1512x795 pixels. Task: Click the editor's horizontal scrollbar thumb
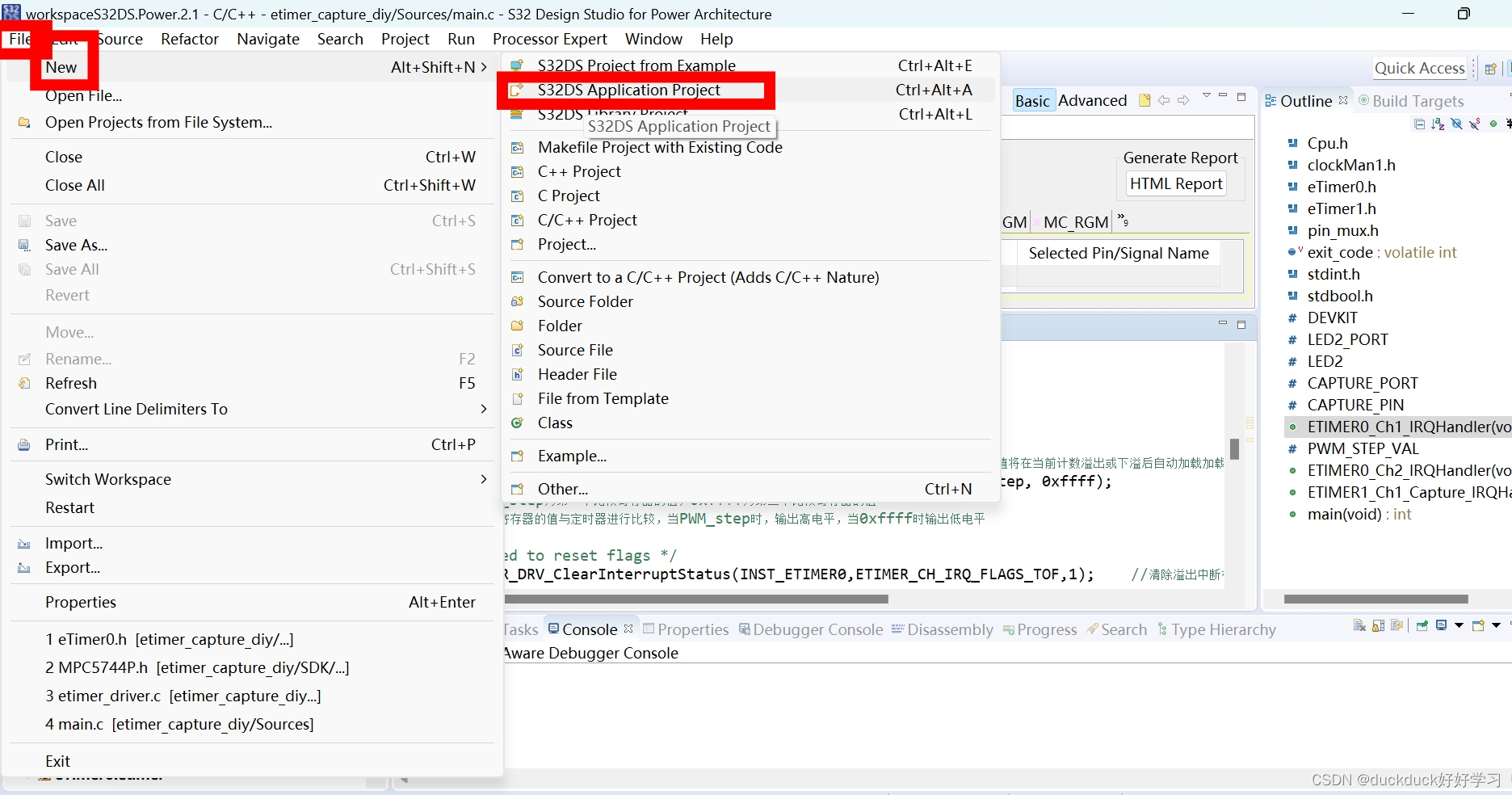[x=696, y=599]
